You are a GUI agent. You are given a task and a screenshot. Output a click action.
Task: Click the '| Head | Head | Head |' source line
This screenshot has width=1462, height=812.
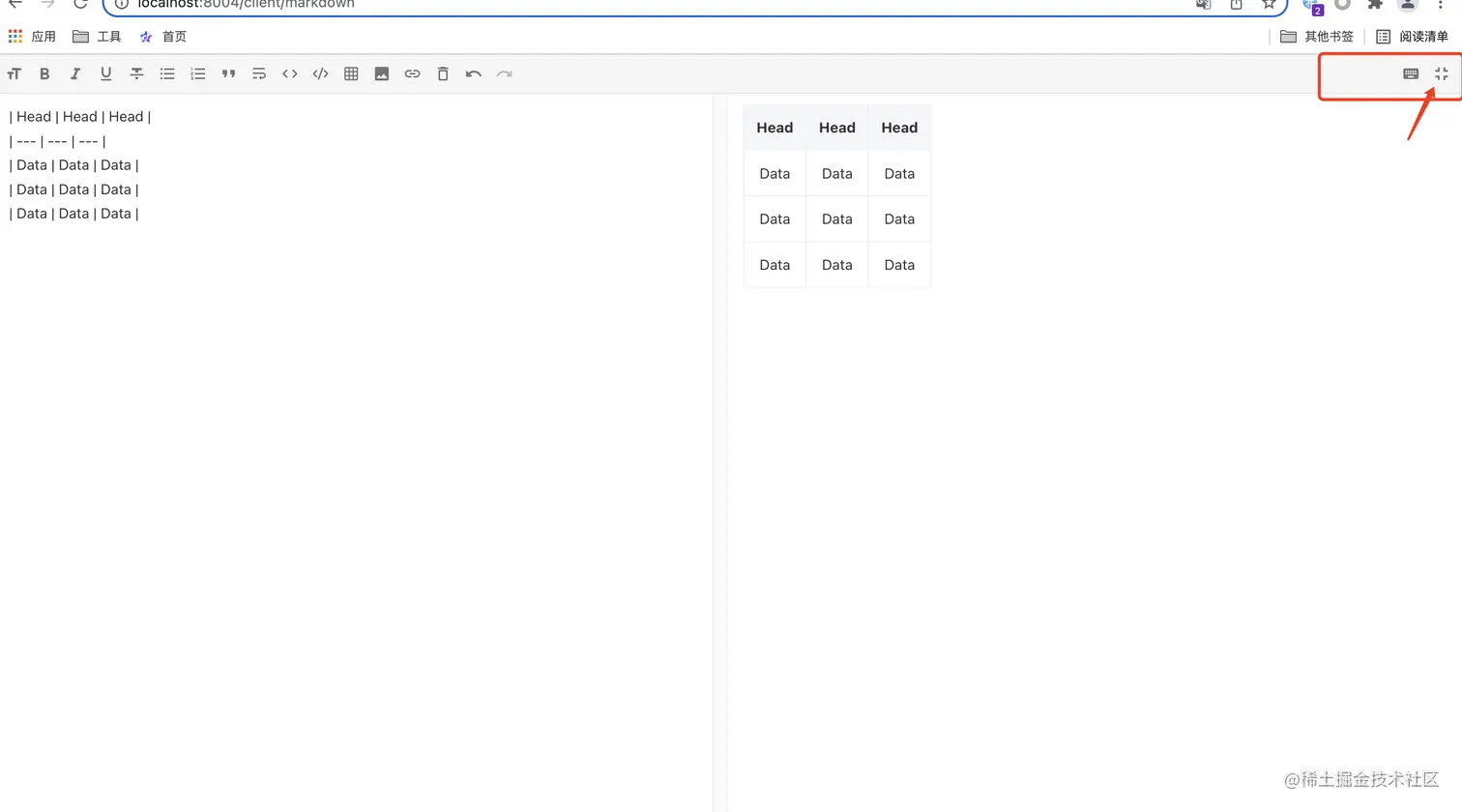[x=80, y=117]
